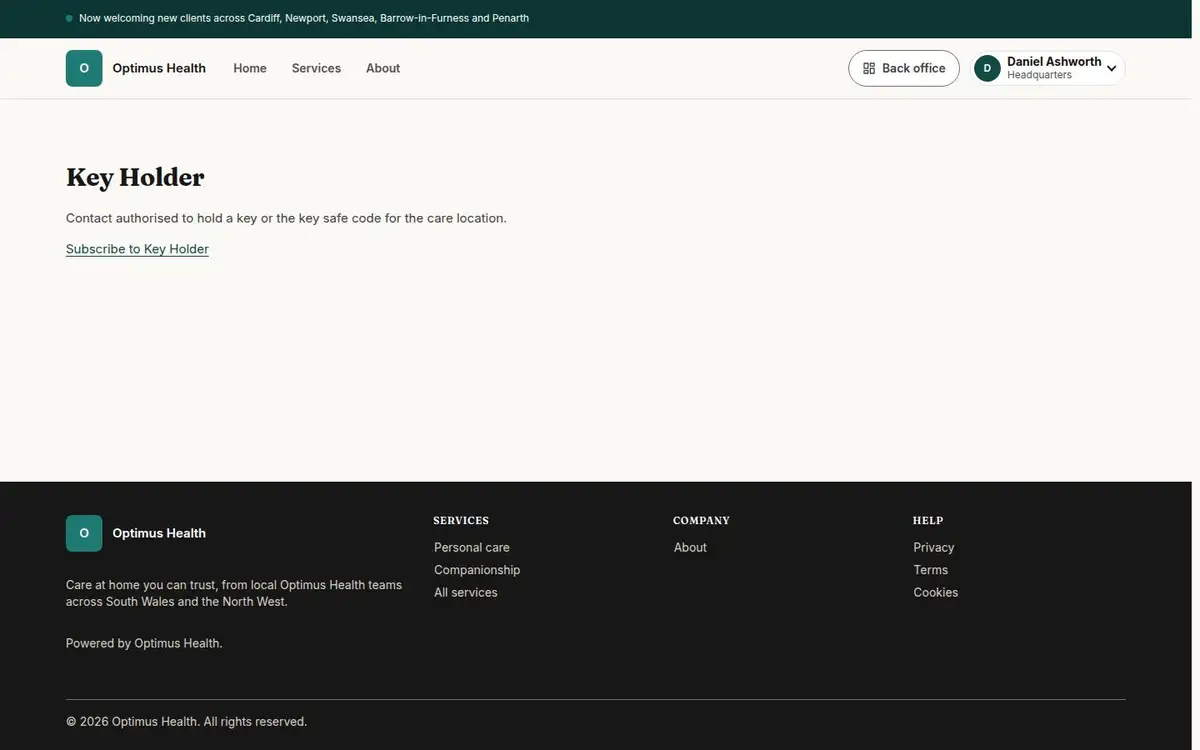Read the Privacy policy link
The image size is (1200, 750).
934,547
